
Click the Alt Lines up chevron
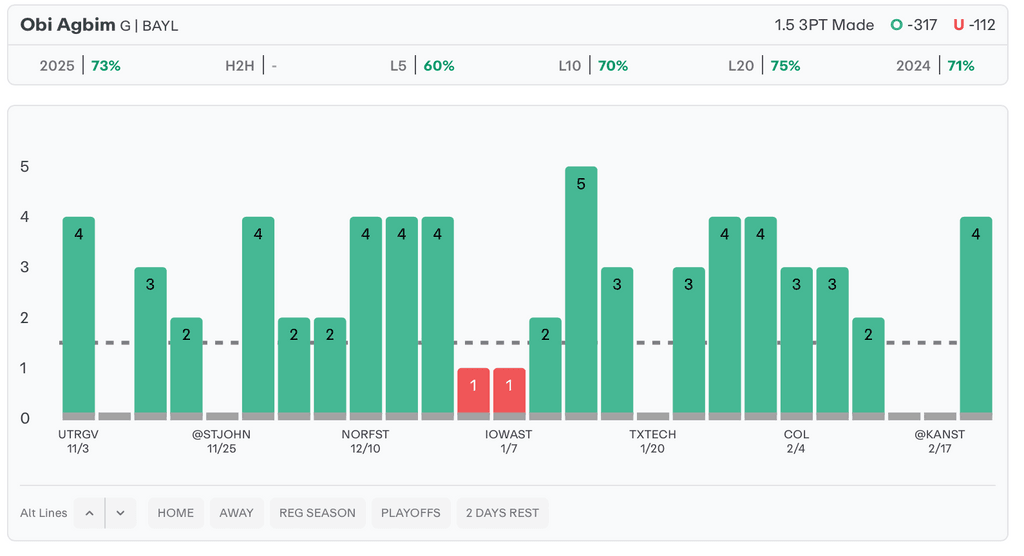(x=89, y=513)
